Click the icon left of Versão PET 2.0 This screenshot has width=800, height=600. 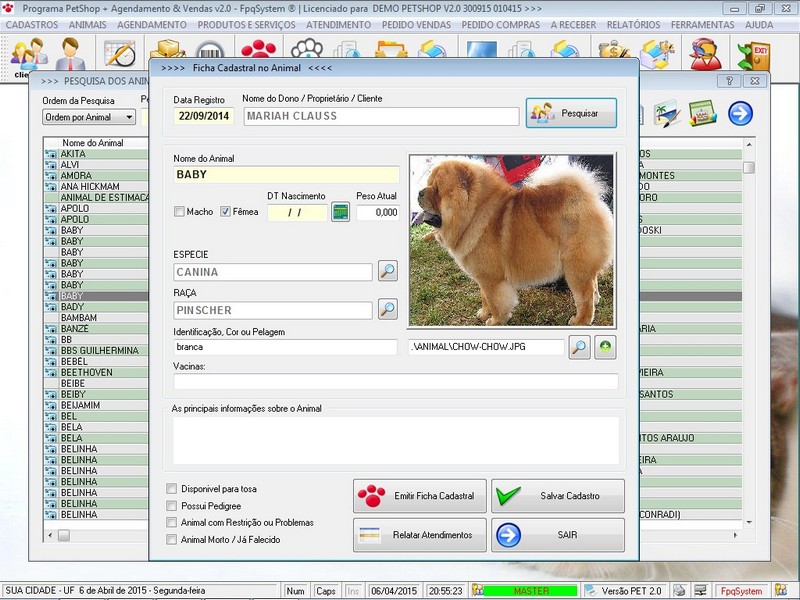(x=590, y=591)
